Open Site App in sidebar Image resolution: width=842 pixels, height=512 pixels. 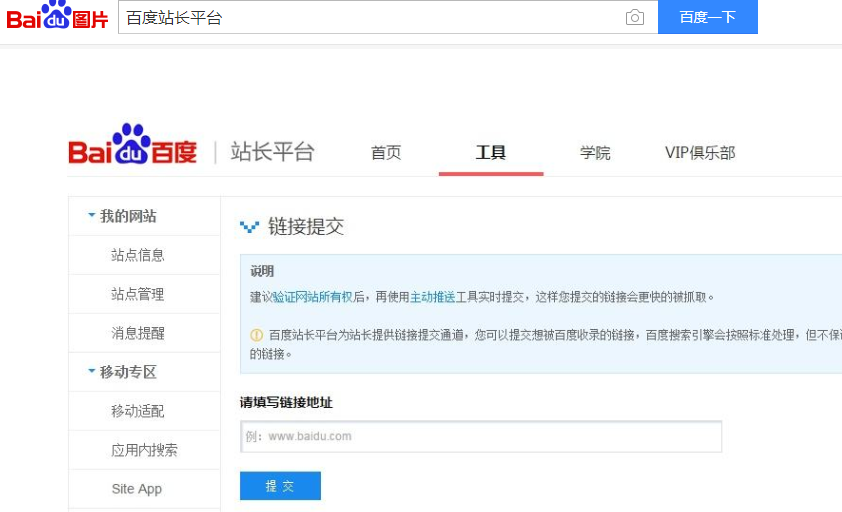coord(136,489)
